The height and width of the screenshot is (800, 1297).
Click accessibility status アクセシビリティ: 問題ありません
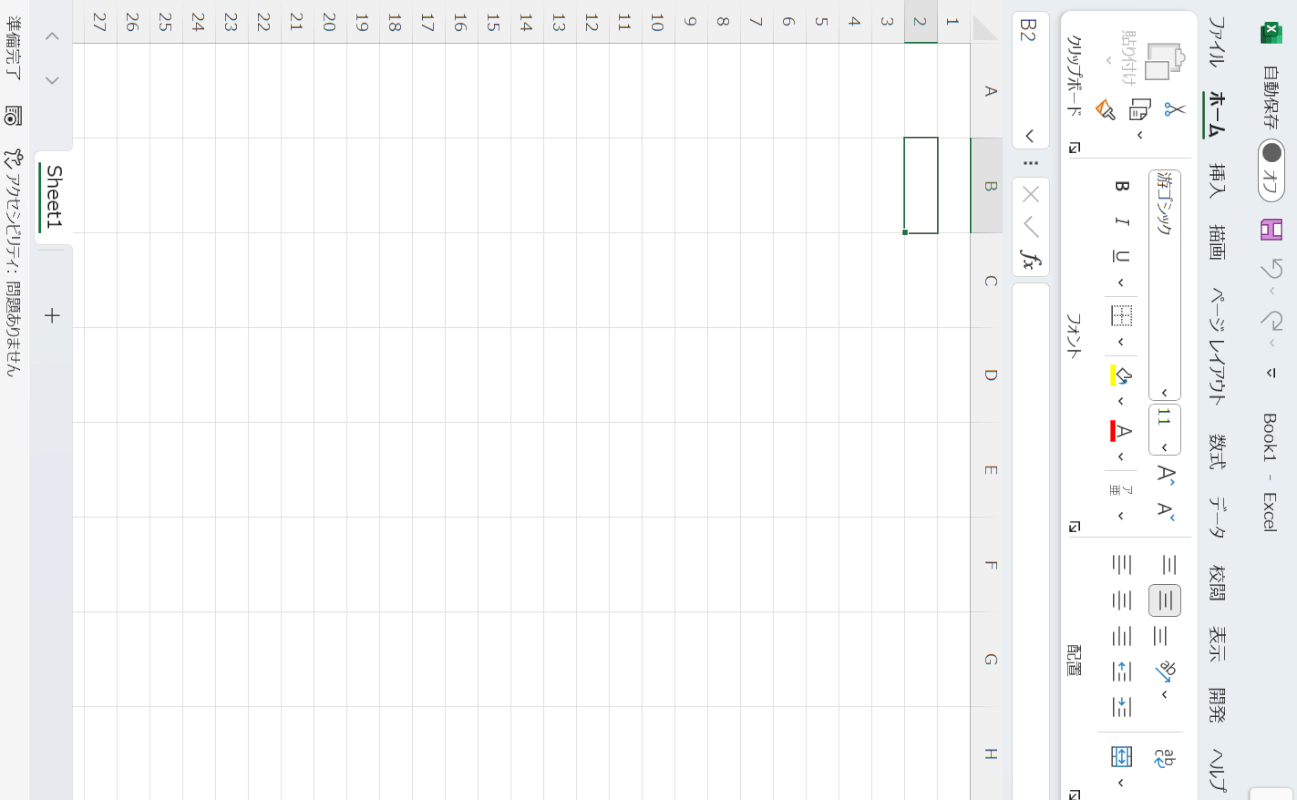pyautogui.click(x=13, y=263)
